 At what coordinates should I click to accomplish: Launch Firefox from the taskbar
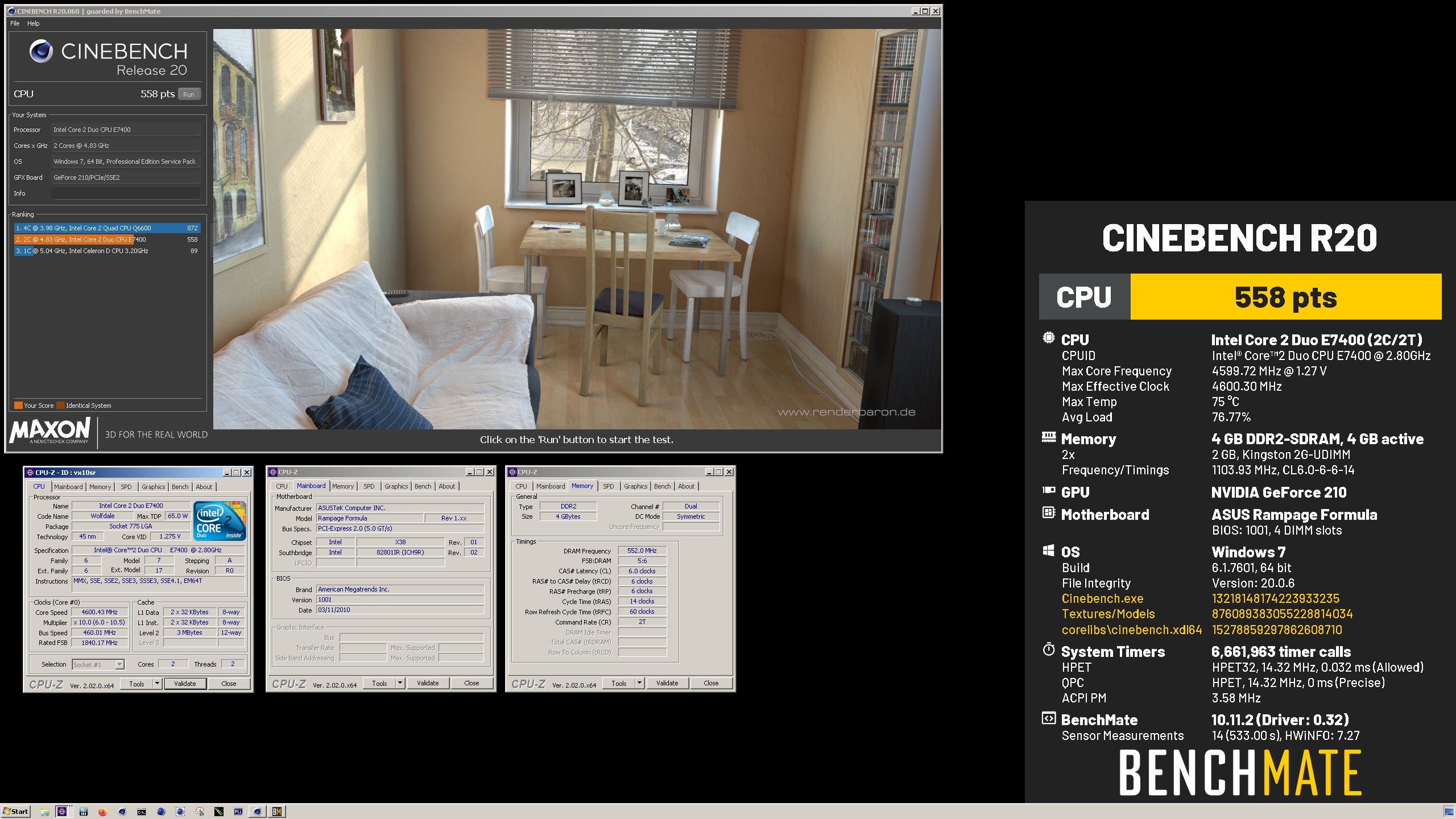[x=103, y=812]
